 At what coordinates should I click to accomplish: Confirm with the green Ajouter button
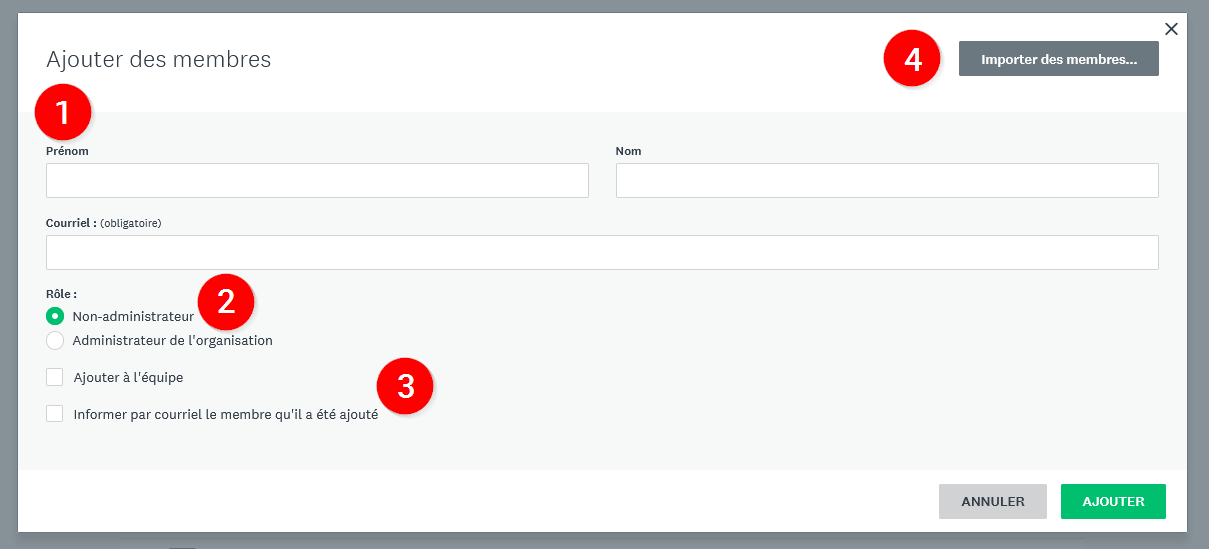coord(1112,502)
